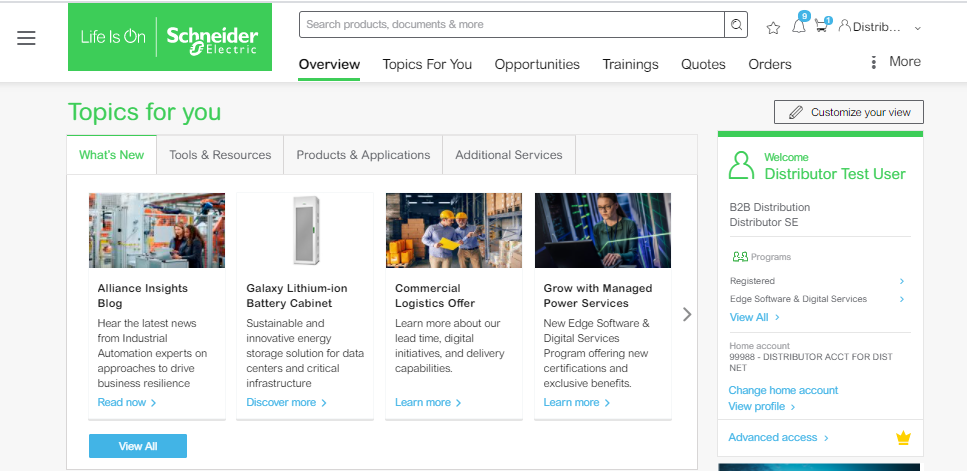Click the Programs people icon
Screen dimensions: 967x471
click(740, 256)
